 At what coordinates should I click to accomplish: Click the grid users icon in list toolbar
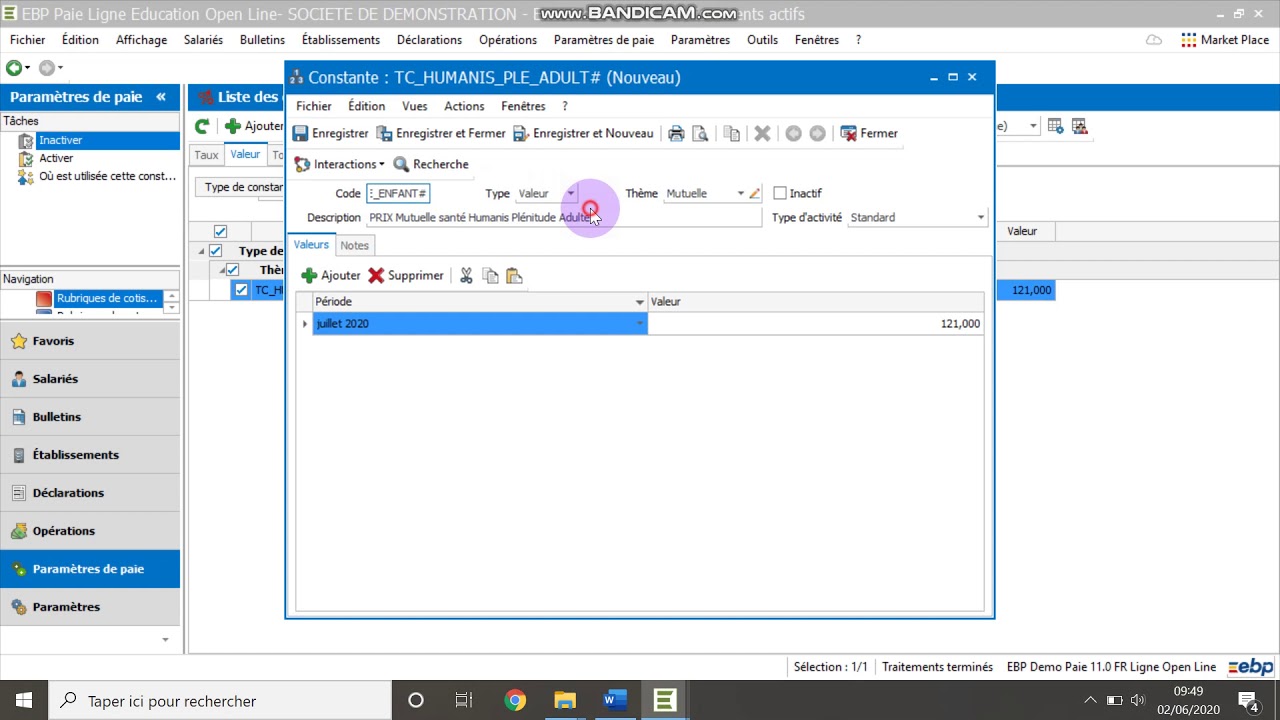(x=1079, y=126)
